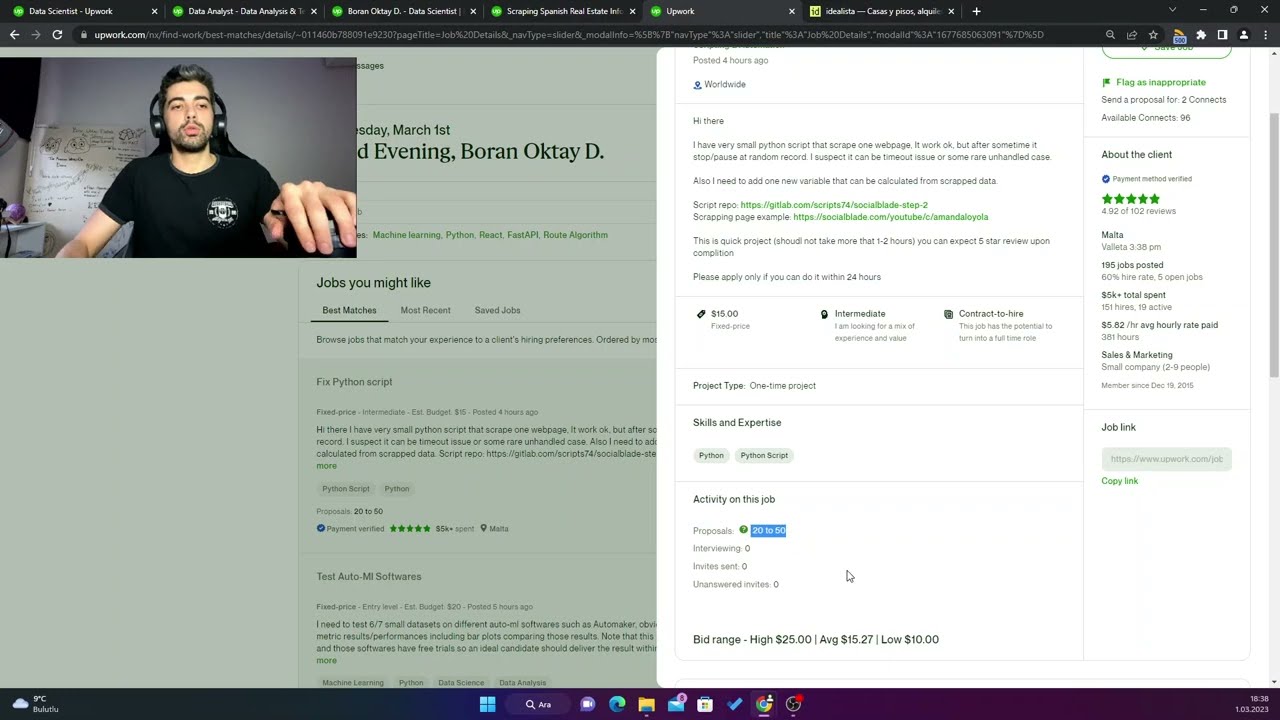Switch to the Boran Oktay D. tab
1280x720 pixels.
tap(403, 11)
